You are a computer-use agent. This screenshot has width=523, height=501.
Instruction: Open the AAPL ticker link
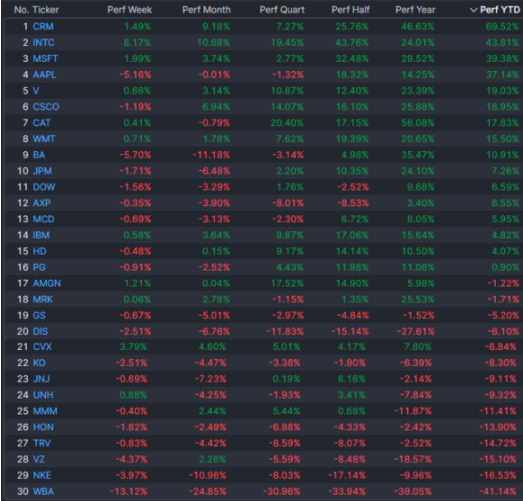44,74
